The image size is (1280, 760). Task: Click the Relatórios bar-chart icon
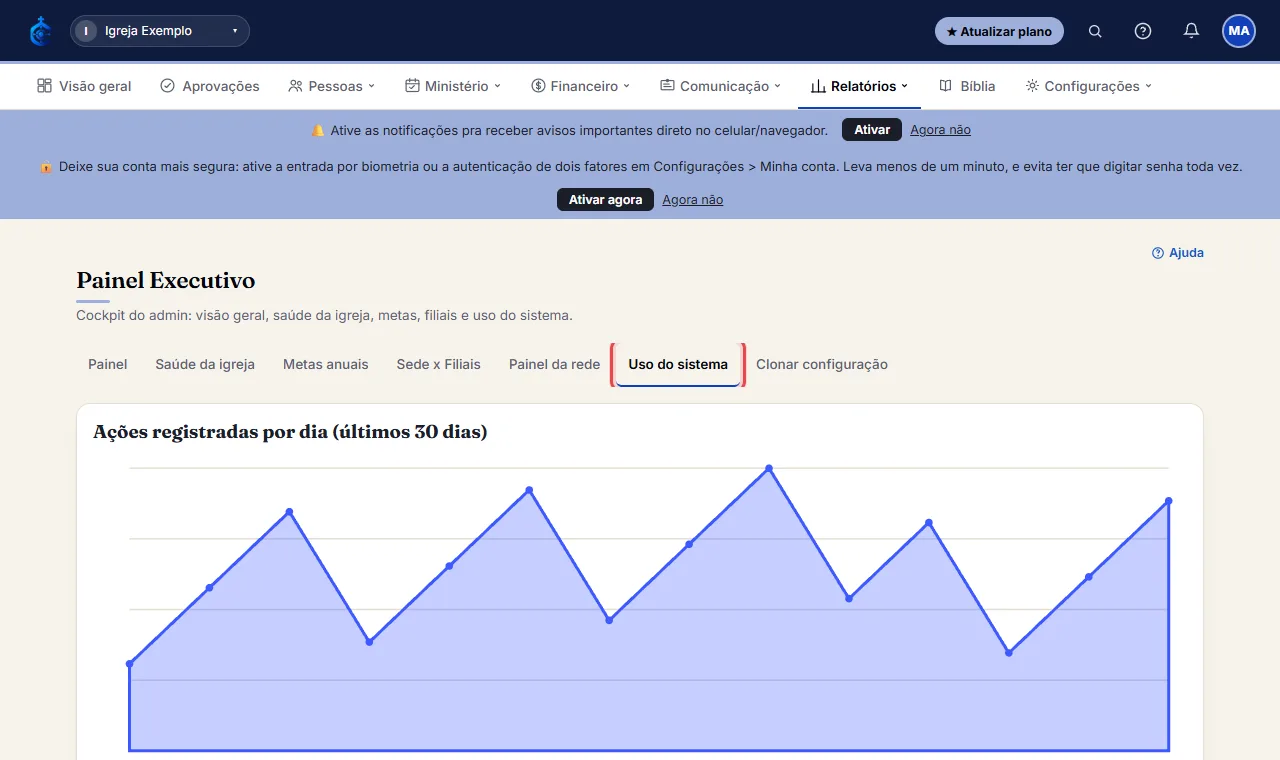point(818,86)
